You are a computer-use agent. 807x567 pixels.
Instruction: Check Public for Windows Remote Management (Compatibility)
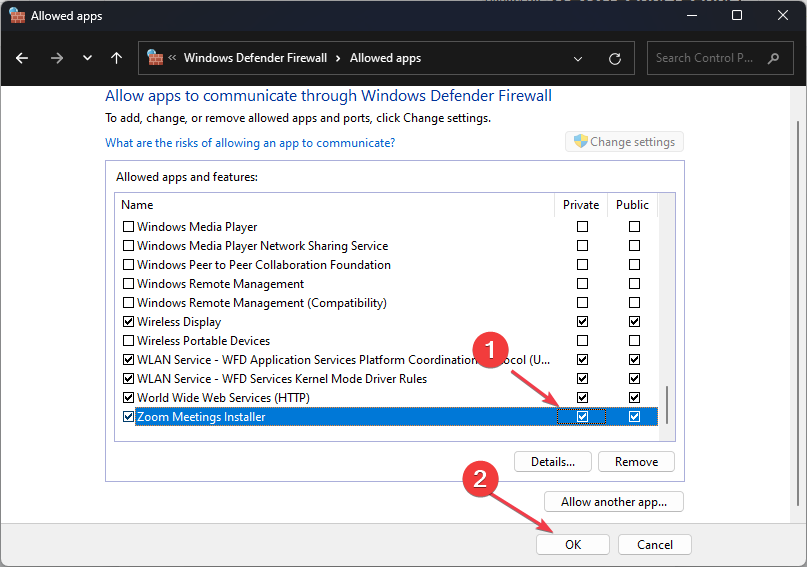click(634, 303)
